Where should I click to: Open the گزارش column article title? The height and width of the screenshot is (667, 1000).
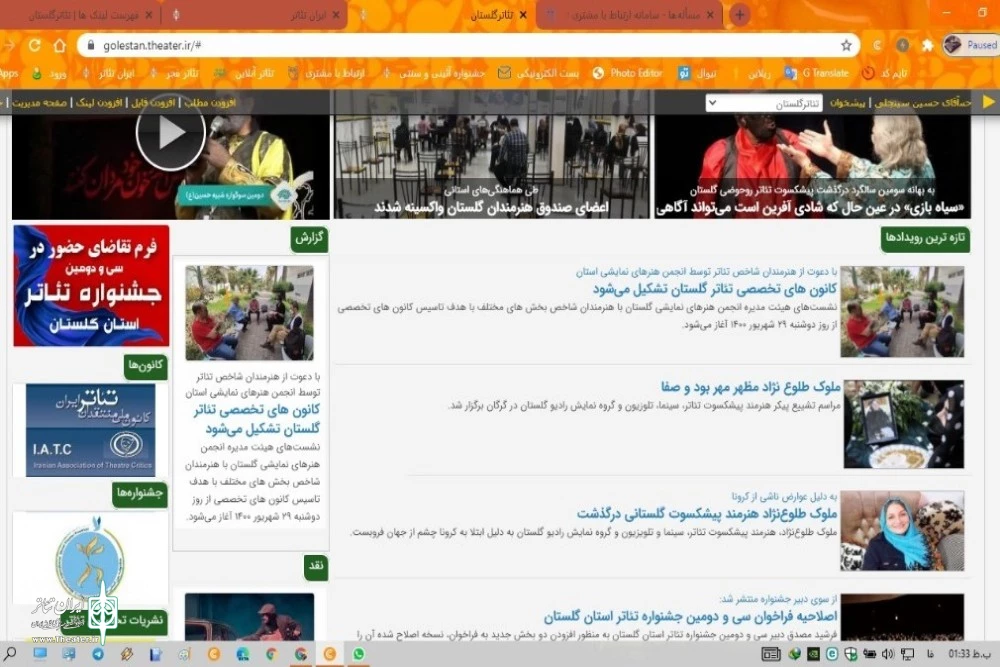tap(257, 419)
